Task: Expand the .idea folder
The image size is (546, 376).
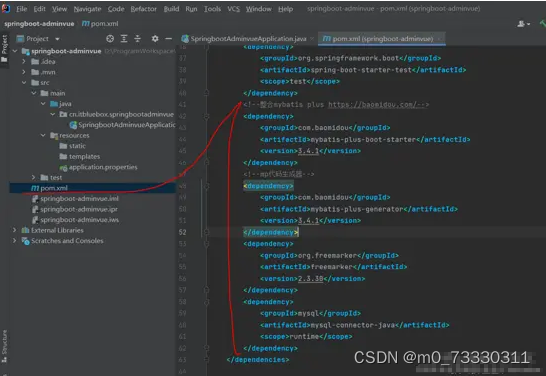Action: point(24,62)
